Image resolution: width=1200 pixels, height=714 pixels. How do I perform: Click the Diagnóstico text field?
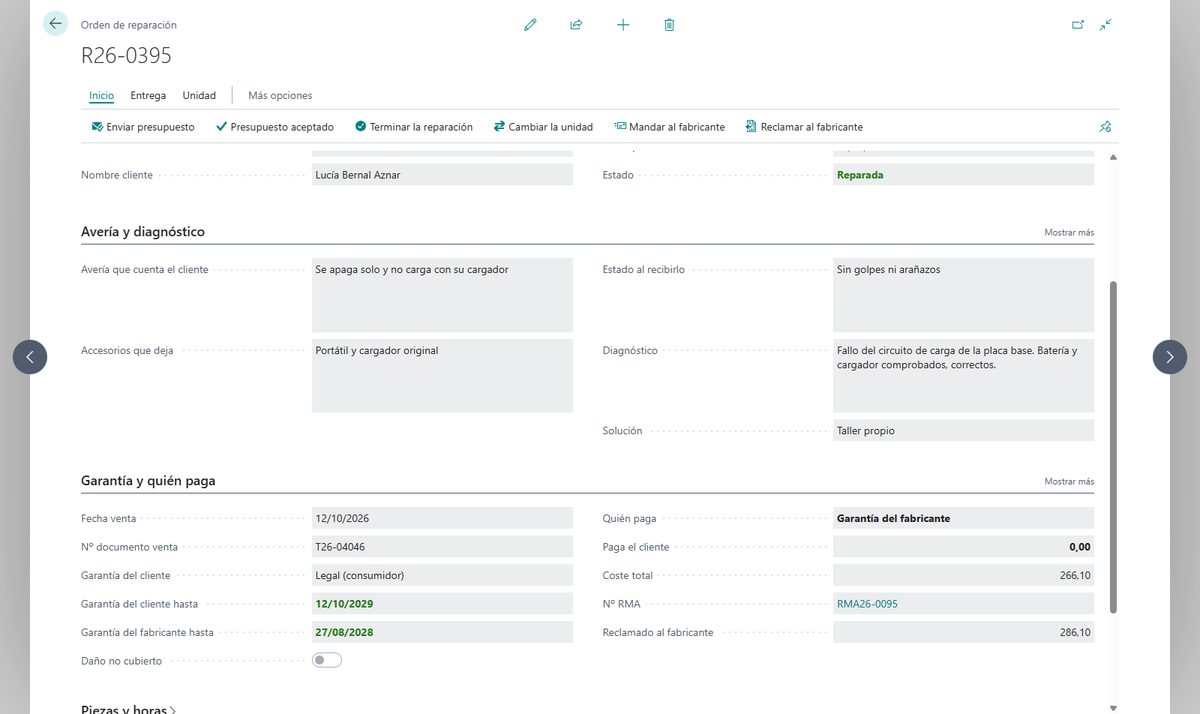click(x=963, y=376)
